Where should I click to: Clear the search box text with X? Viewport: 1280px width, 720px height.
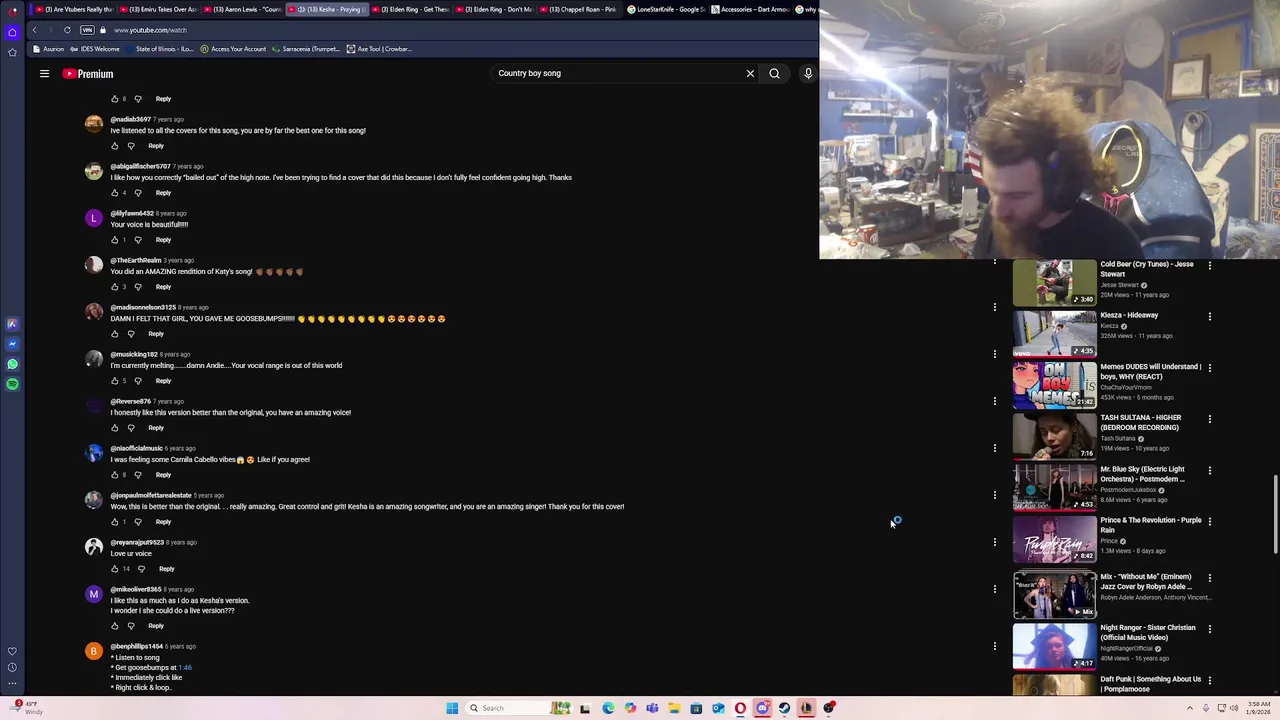tap(750, 73)
